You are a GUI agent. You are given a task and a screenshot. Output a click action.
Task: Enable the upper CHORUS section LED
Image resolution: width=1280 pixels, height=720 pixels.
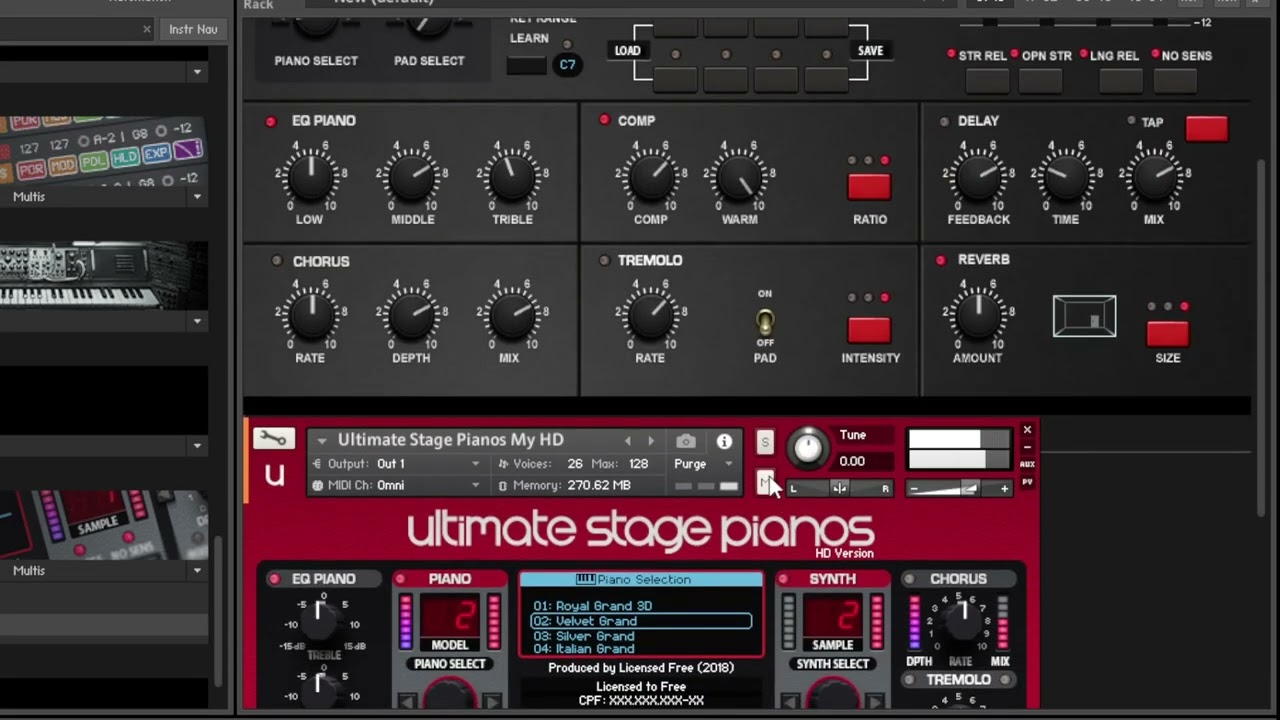277,261
